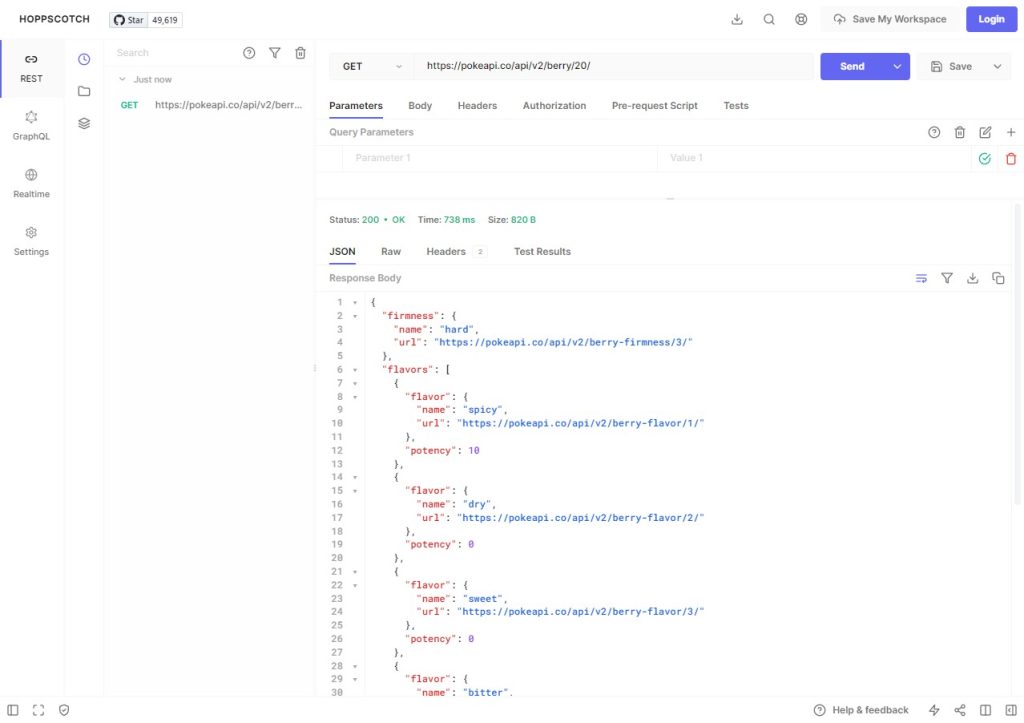Switch layout columns icon in footer
This screenshot has height=723, width=1024.
point(985,711)
